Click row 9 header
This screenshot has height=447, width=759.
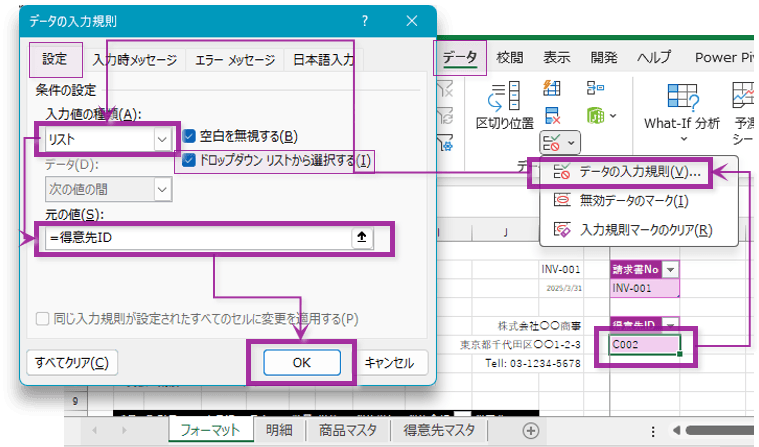76,401
